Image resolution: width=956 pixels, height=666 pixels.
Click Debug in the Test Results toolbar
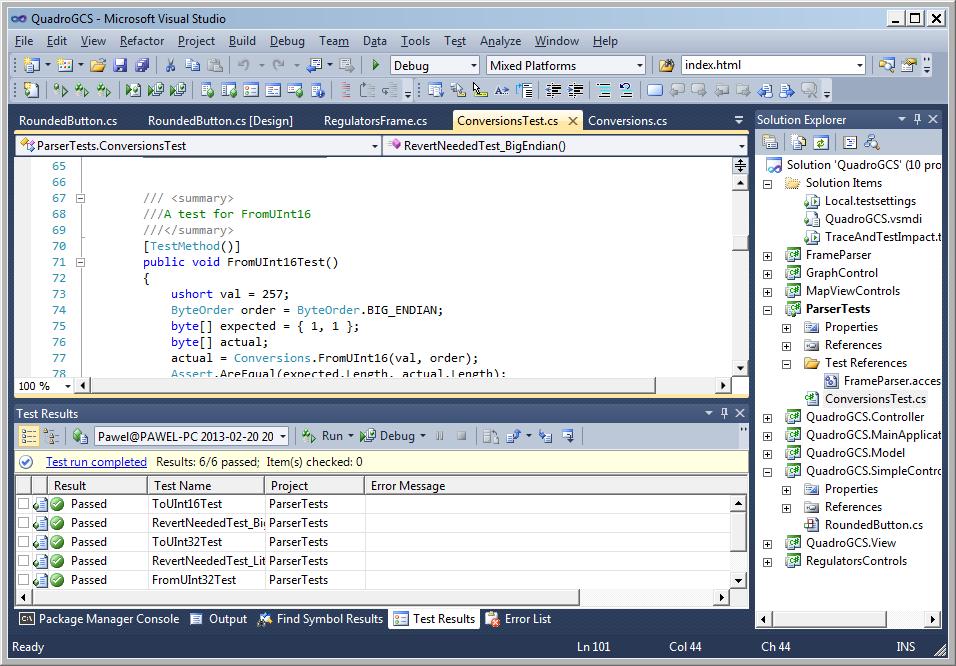(388, 436)
